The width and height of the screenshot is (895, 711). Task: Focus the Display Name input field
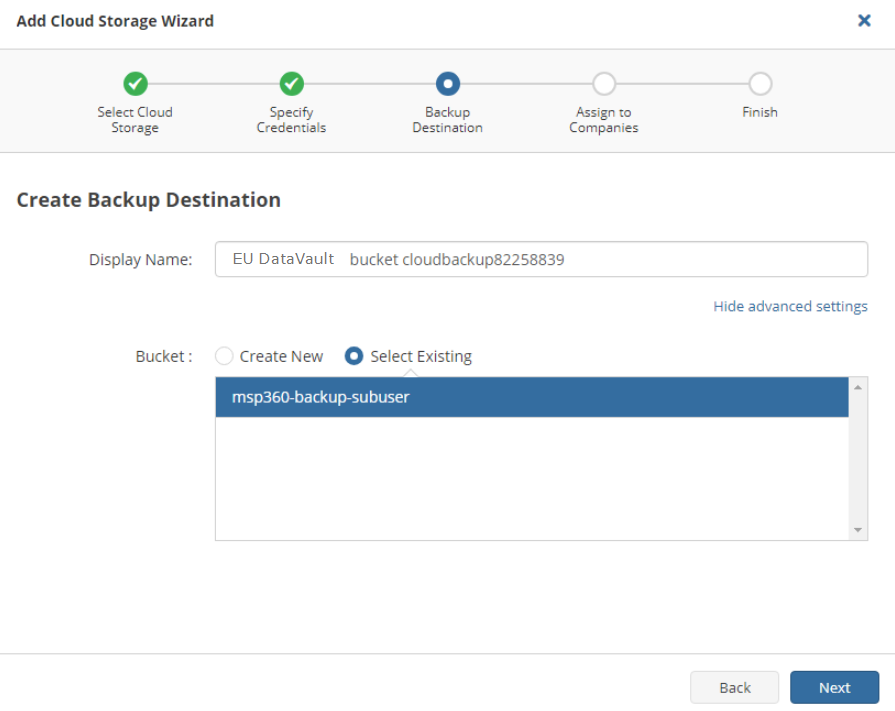541,259
